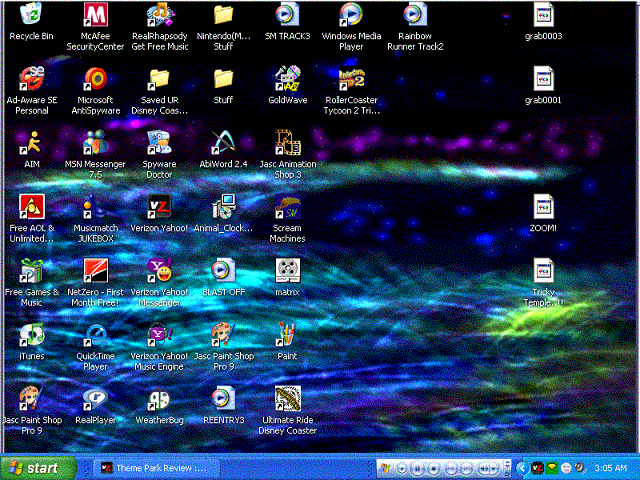Image resolution: width=640 pixels, height=480 pixels.
Task: Skip to next track in taskbar player
Action: [x=467, y=468]
